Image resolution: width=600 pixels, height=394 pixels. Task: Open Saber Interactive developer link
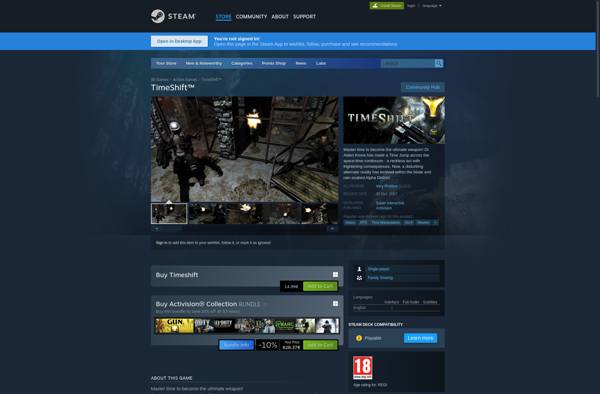[390, 203]
